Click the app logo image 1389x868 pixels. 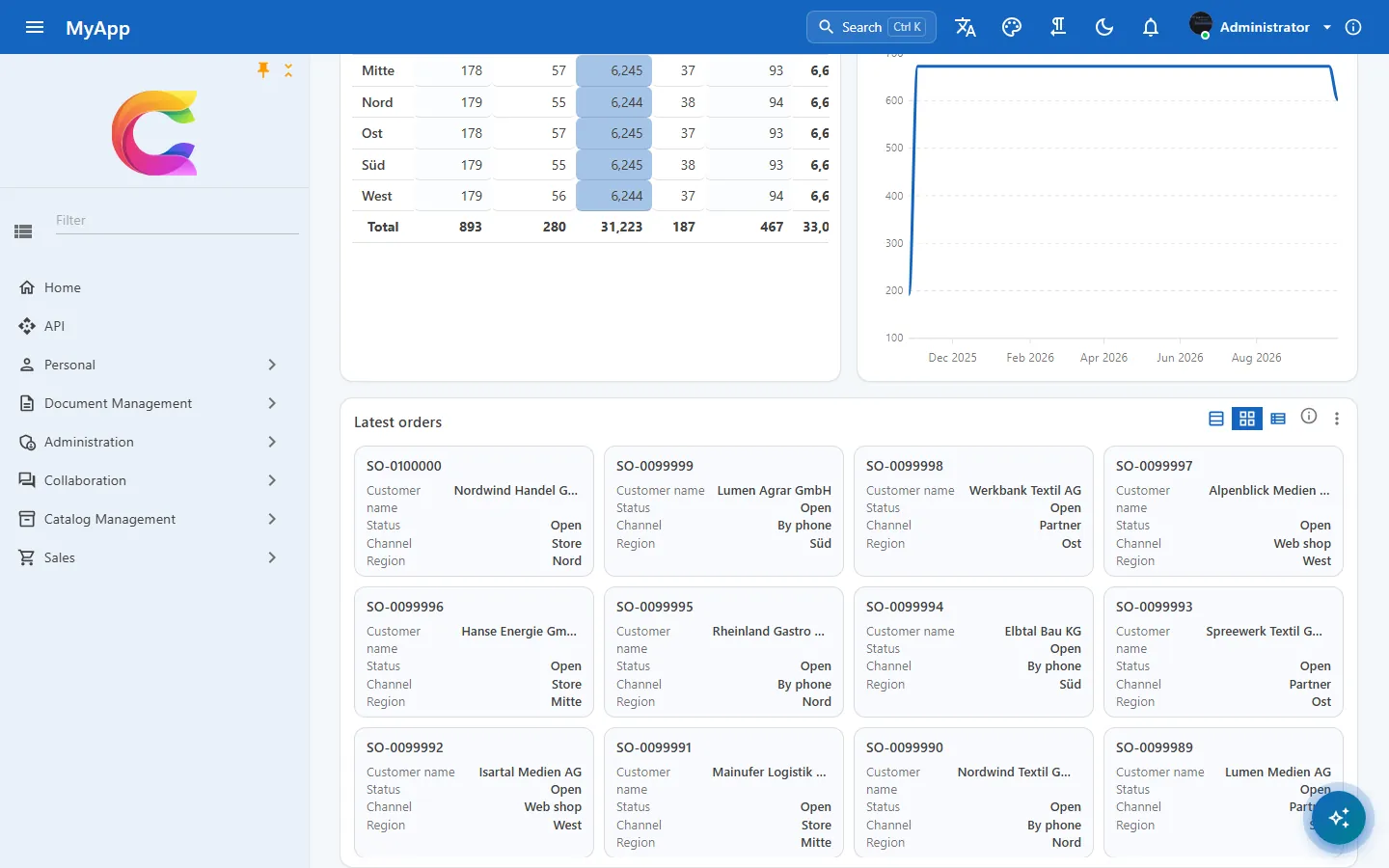click(x=154, y=132)
